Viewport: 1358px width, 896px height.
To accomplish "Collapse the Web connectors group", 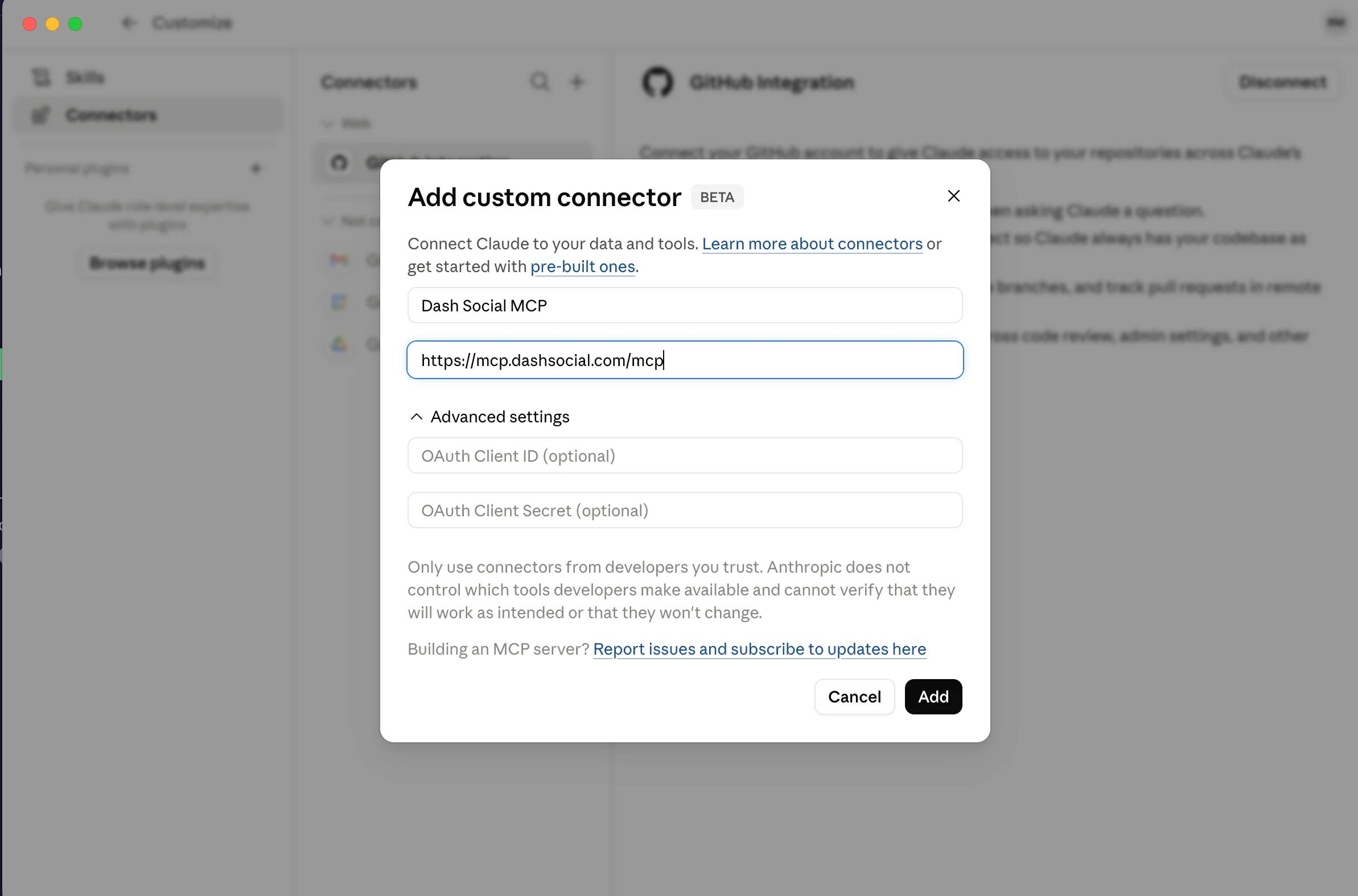I will [x=327, y=124].
